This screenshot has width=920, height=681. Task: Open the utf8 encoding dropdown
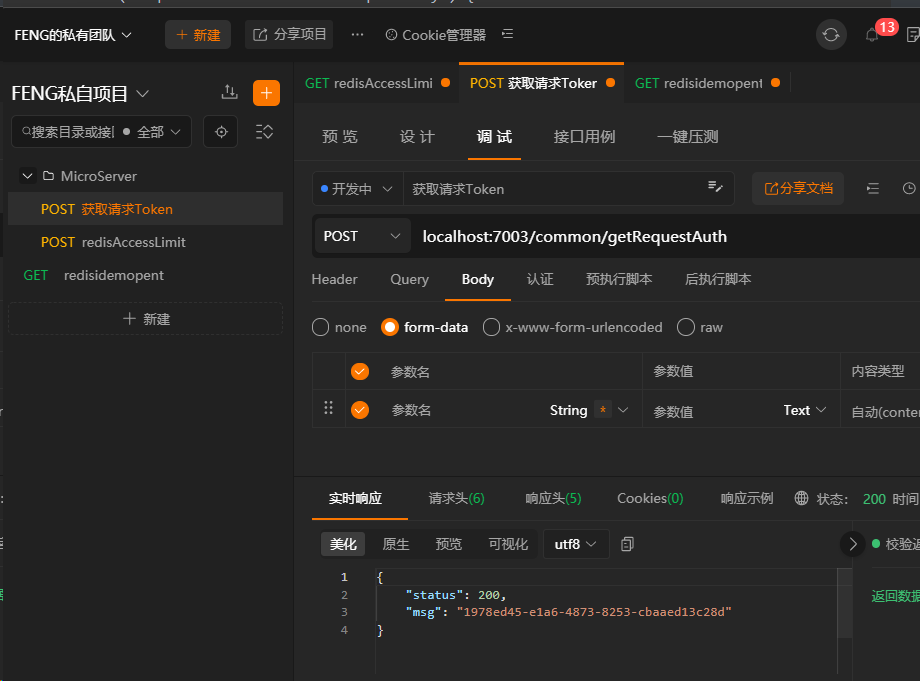click(x=575, y=544)
